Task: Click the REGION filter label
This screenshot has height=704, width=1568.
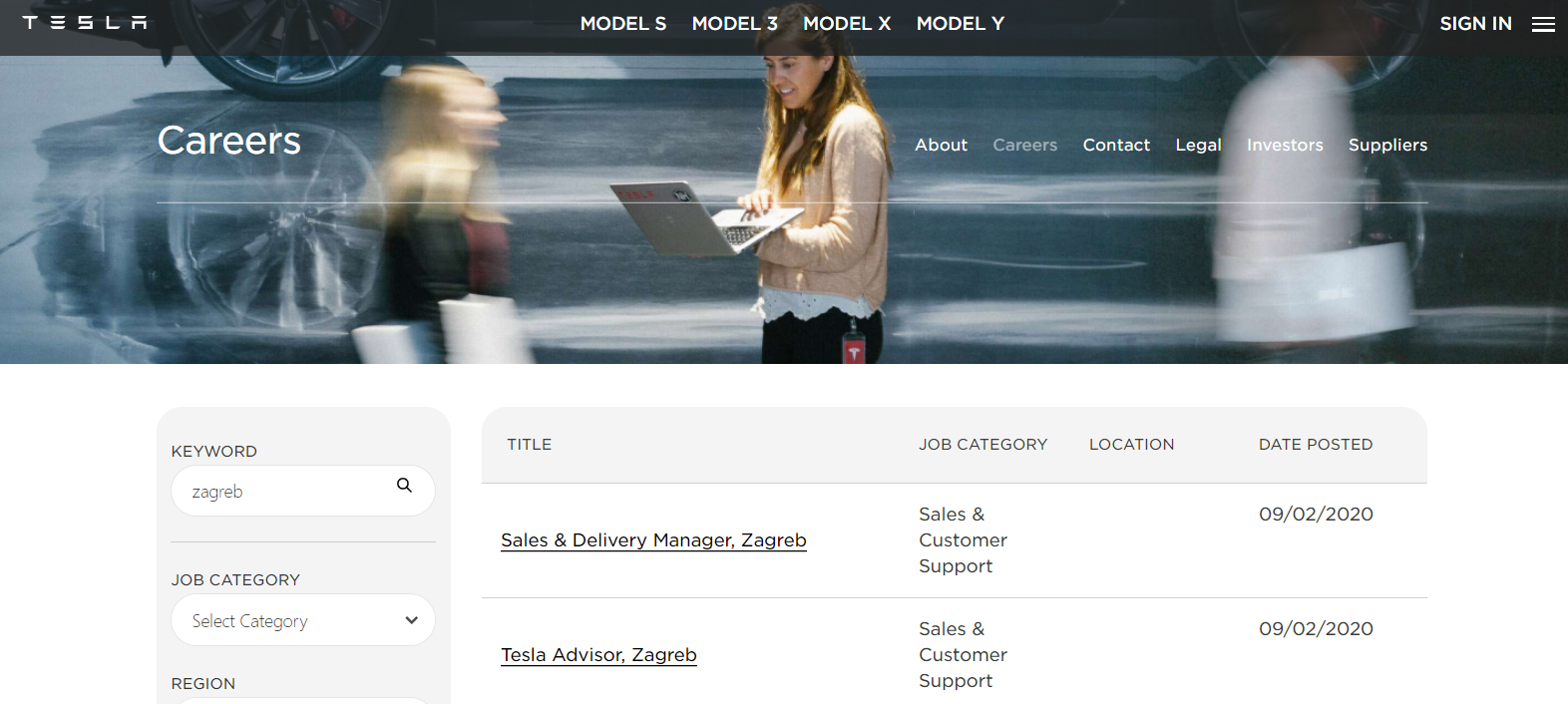Action: tap(203, 684)
